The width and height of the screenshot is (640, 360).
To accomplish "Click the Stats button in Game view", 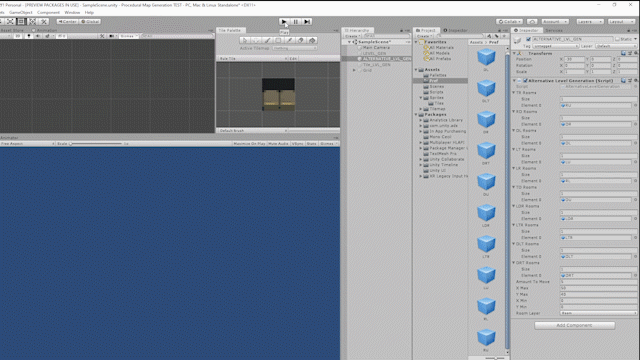I will click(311, 144).
